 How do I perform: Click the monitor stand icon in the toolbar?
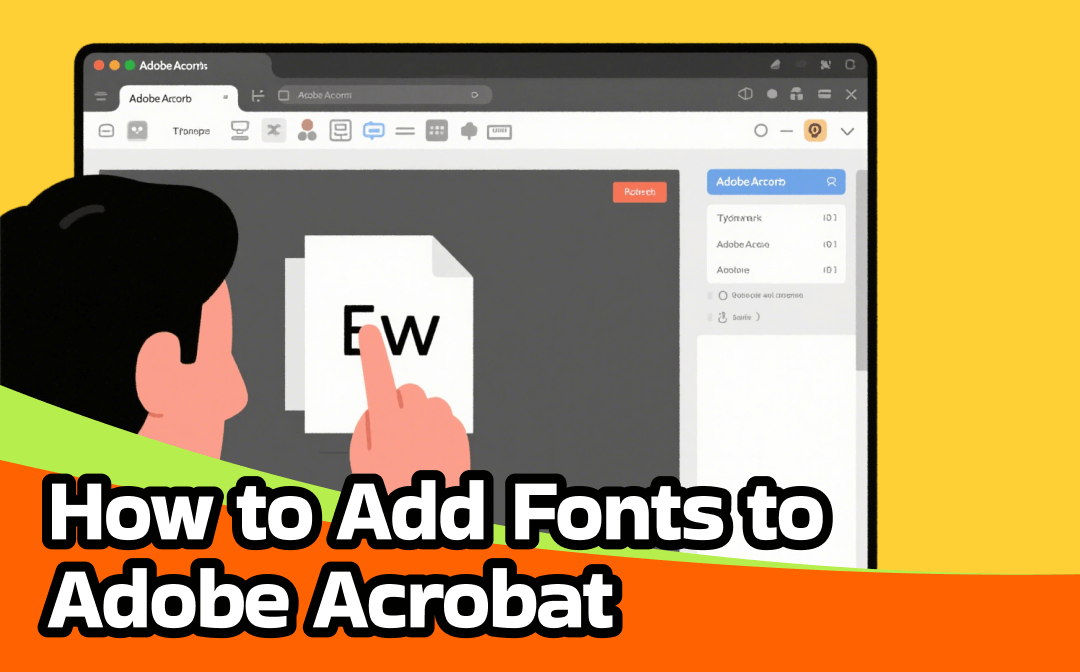pyautogui.click(x=240, y=130)
